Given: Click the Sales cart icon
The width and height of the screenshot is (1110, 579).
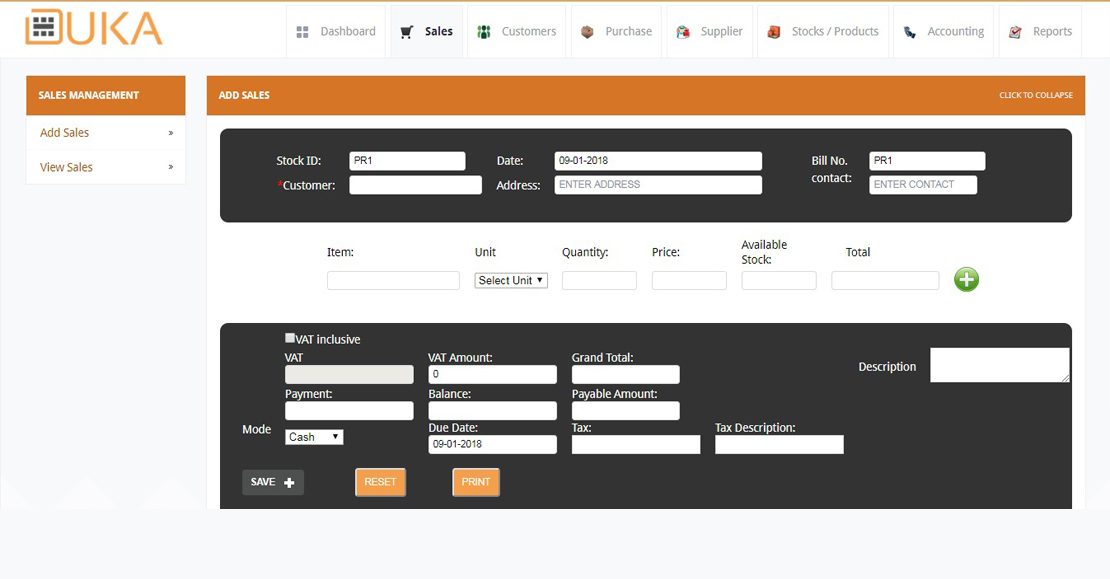Looking at the screenshot, I should pyautogui.click(x=406, y=32).
